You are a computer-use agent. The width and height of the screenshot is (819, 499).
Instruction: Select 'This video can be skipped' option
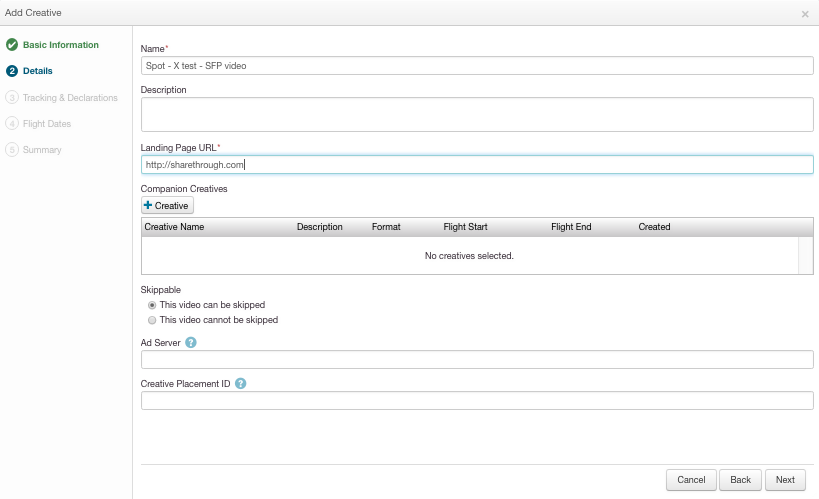[x=152, y=305]
